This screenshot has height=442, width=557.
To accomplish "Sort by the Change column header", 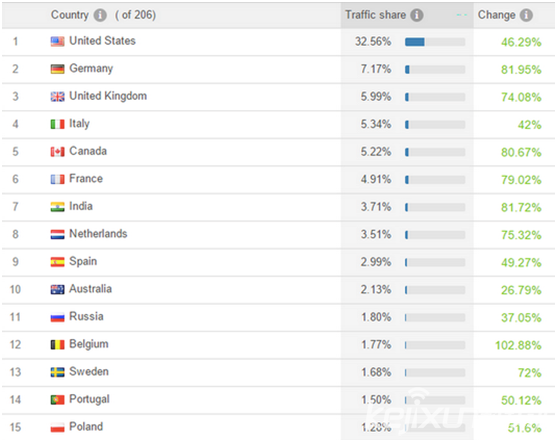I will pyautogui.click(x=497, y=15).
